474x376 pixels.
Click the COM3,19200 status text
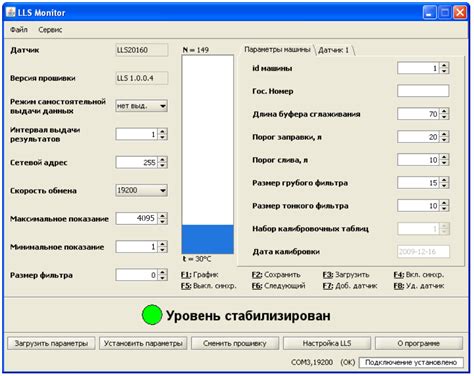tap(312, 362)
